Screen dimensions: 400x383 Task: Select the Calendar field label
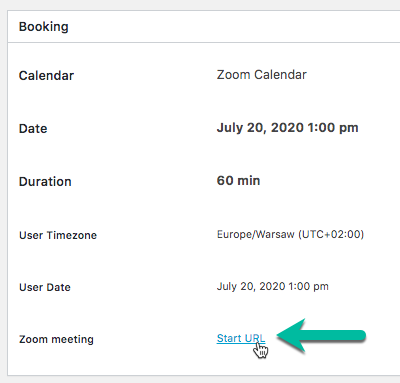tap(46, 76)
